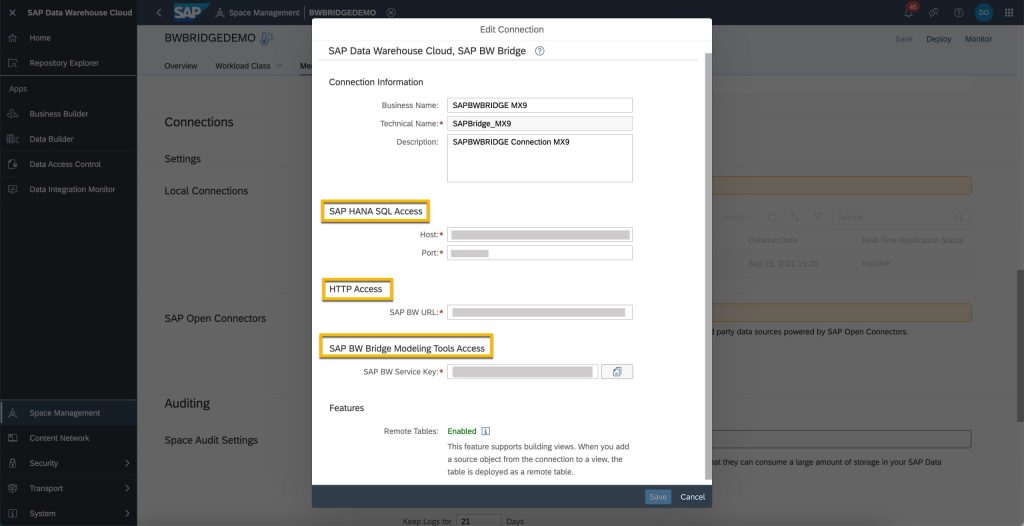
Task: Open Space Management breadcrumb
Action: click(x=264, y=12)
